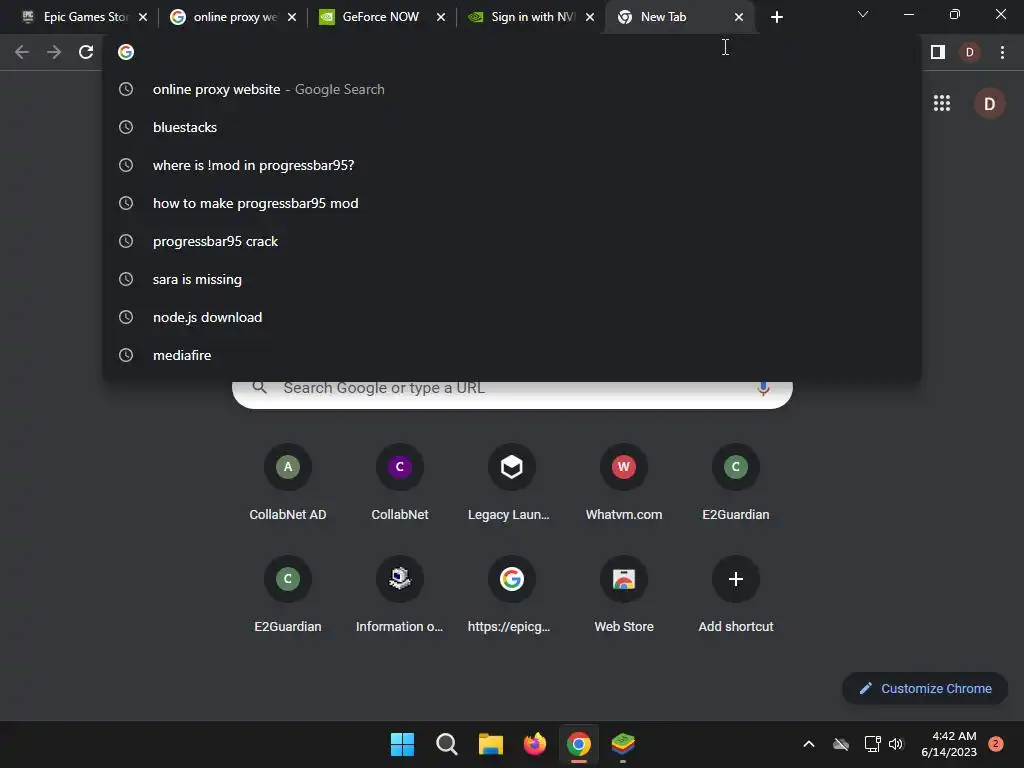Select suggestion "mediafire"
The height and width of the screenshot is (768, 1024).
(512, 355)
